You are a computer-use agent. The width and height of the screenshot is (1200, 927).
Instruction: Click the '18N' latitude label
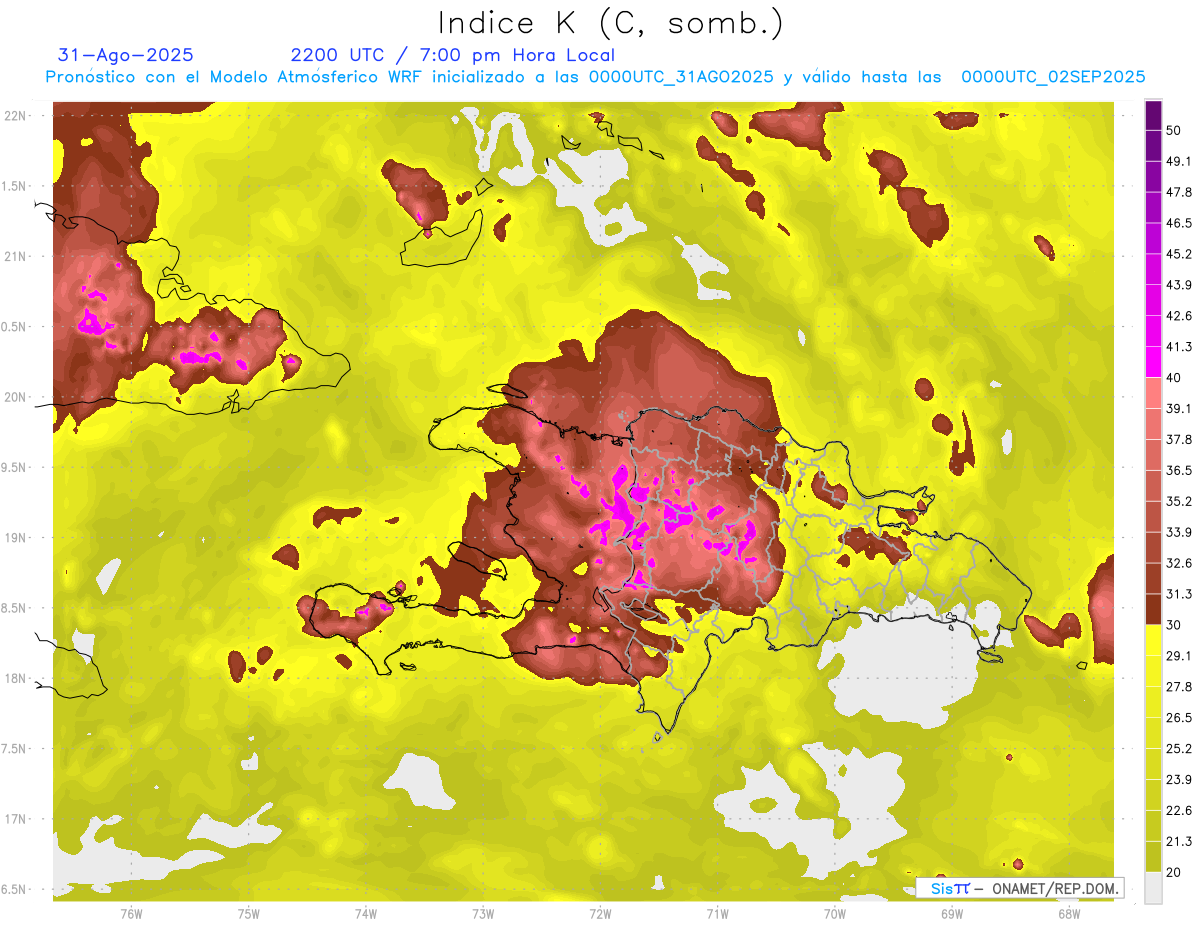coord(16,679)
